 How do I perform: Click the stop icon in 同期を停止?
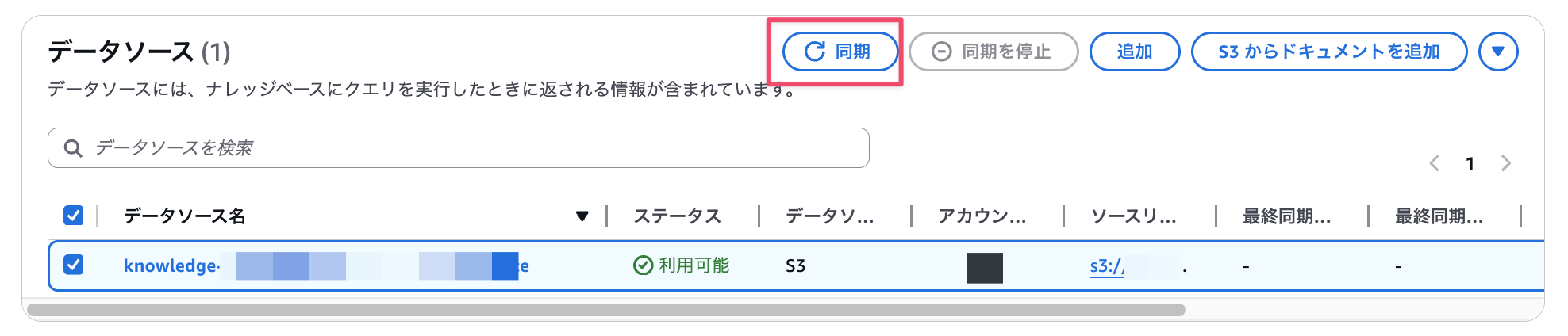pyautogui.click(x=941, y=52)
